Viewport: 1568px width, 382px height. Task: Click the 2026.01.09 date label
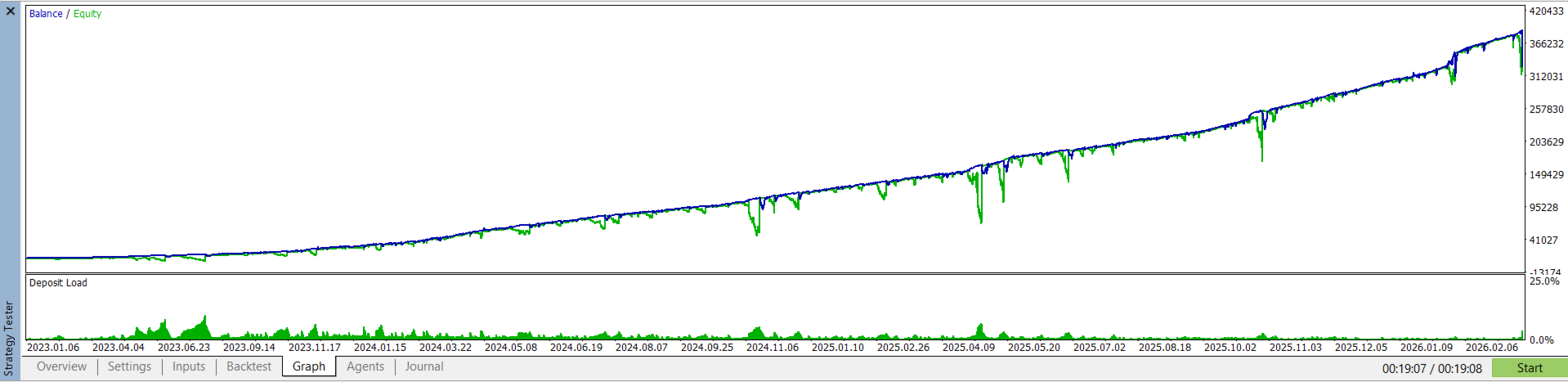tap(1427, 348)
